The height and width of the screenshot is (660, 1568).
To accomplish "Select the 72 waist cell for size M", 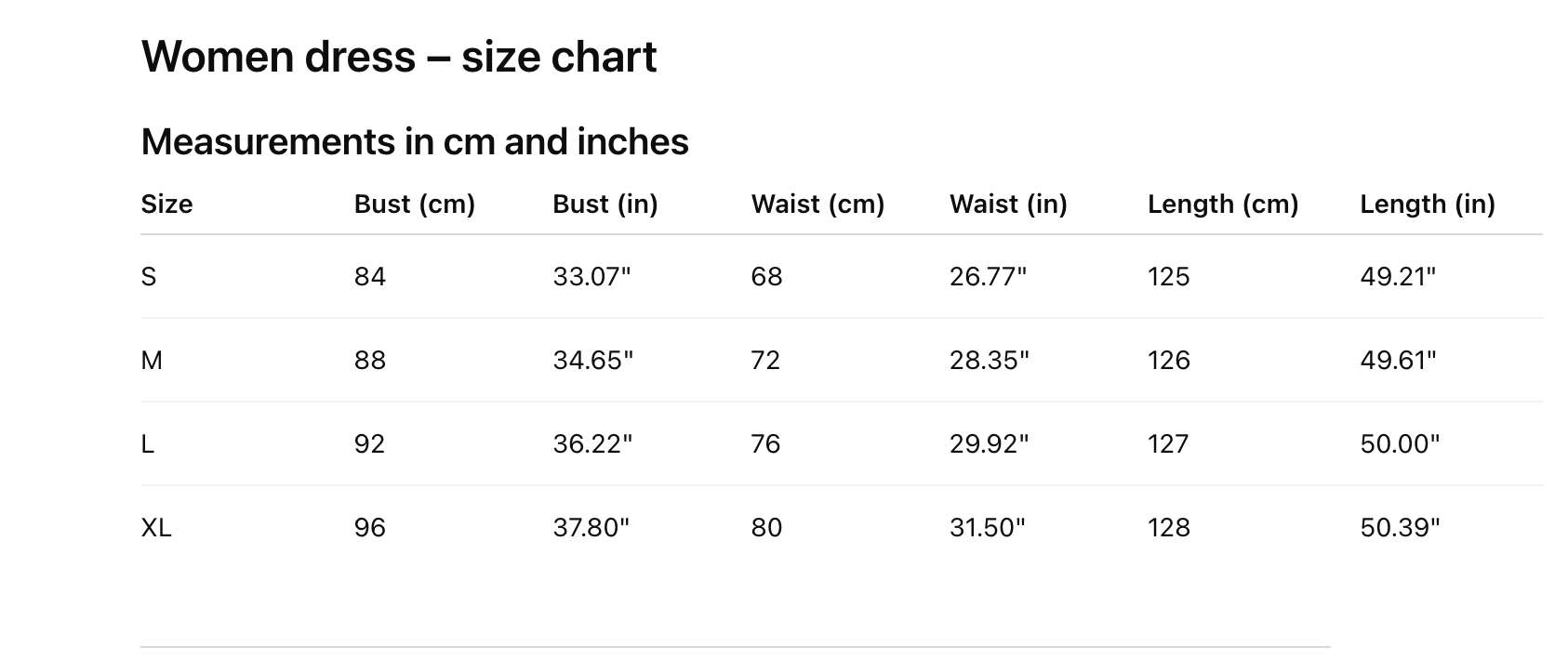I will [765, 361].
